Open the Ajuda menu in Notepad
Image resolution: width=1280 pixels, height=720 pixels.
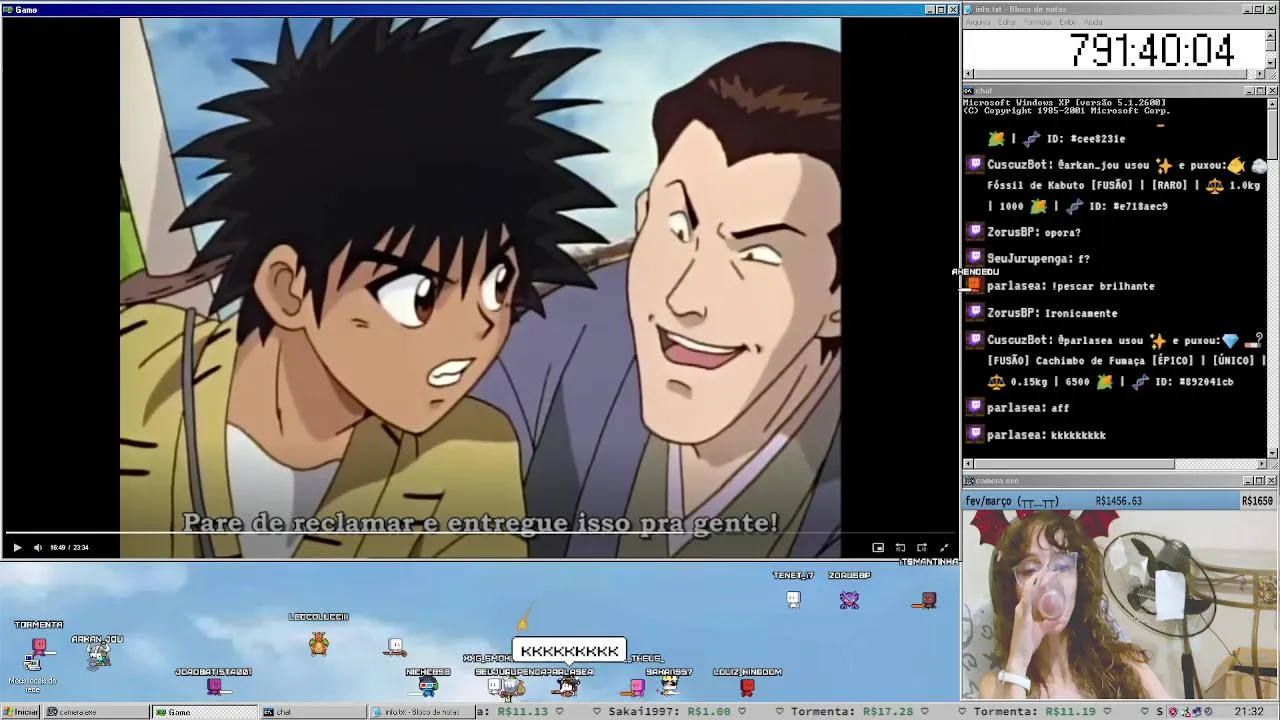tap(1094, 22)
